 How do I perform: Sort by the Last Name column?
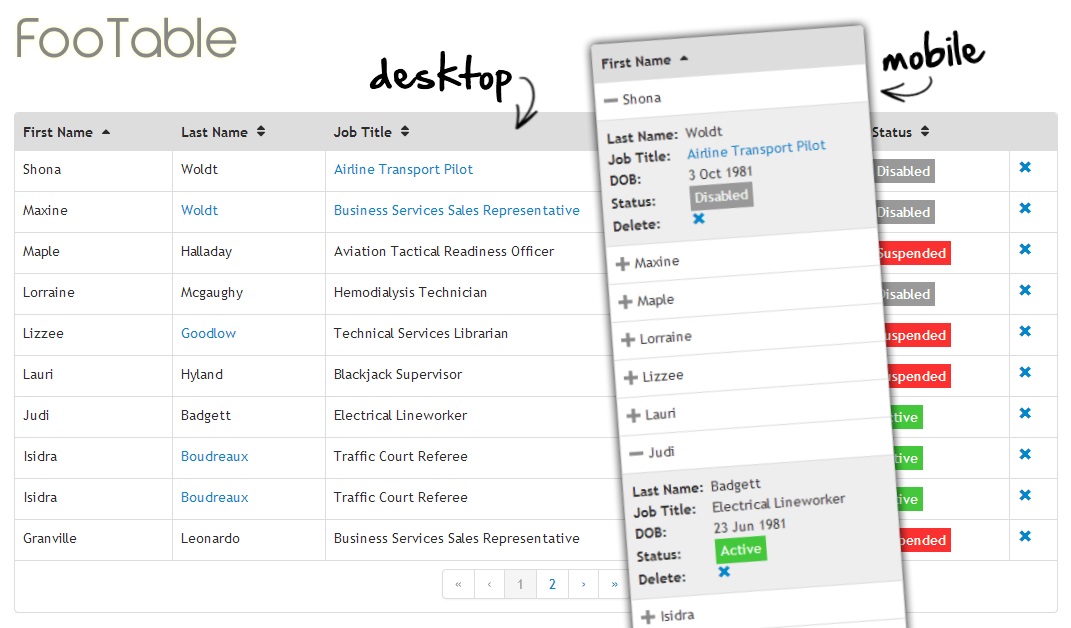tap(222, 132)
